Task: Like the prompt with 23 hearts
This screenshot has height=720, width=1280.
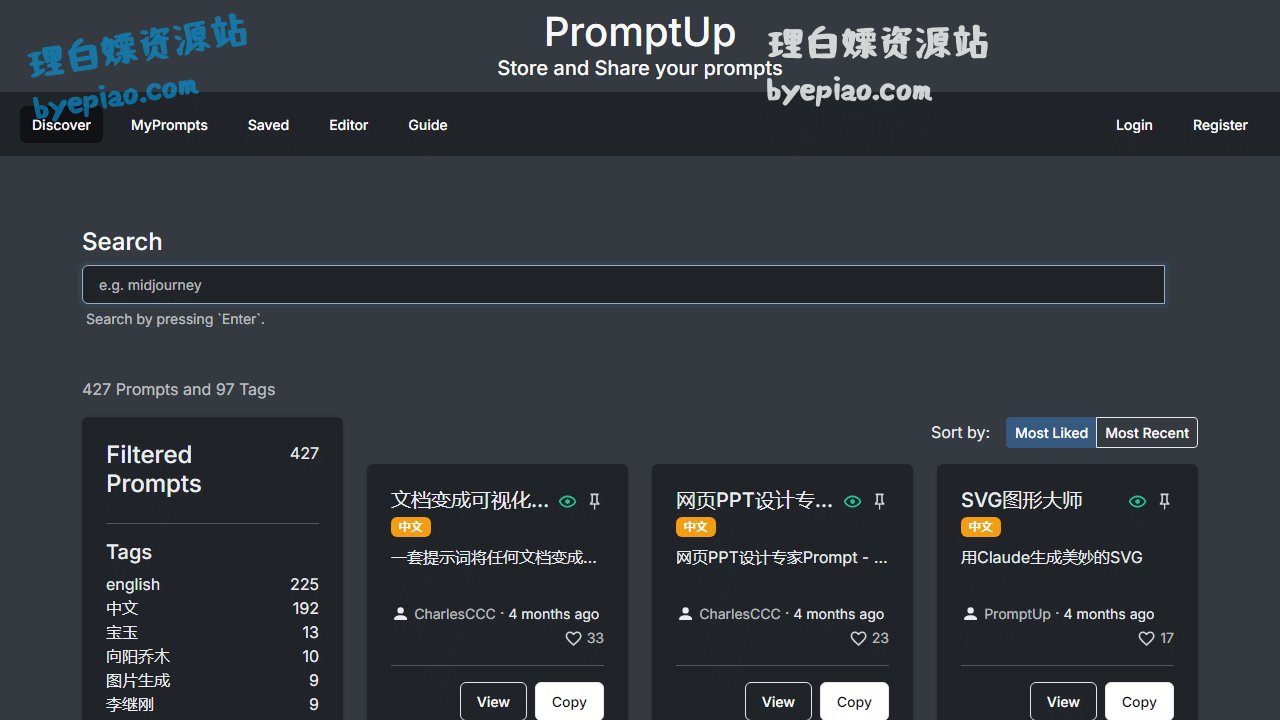Action: point(859,638)
